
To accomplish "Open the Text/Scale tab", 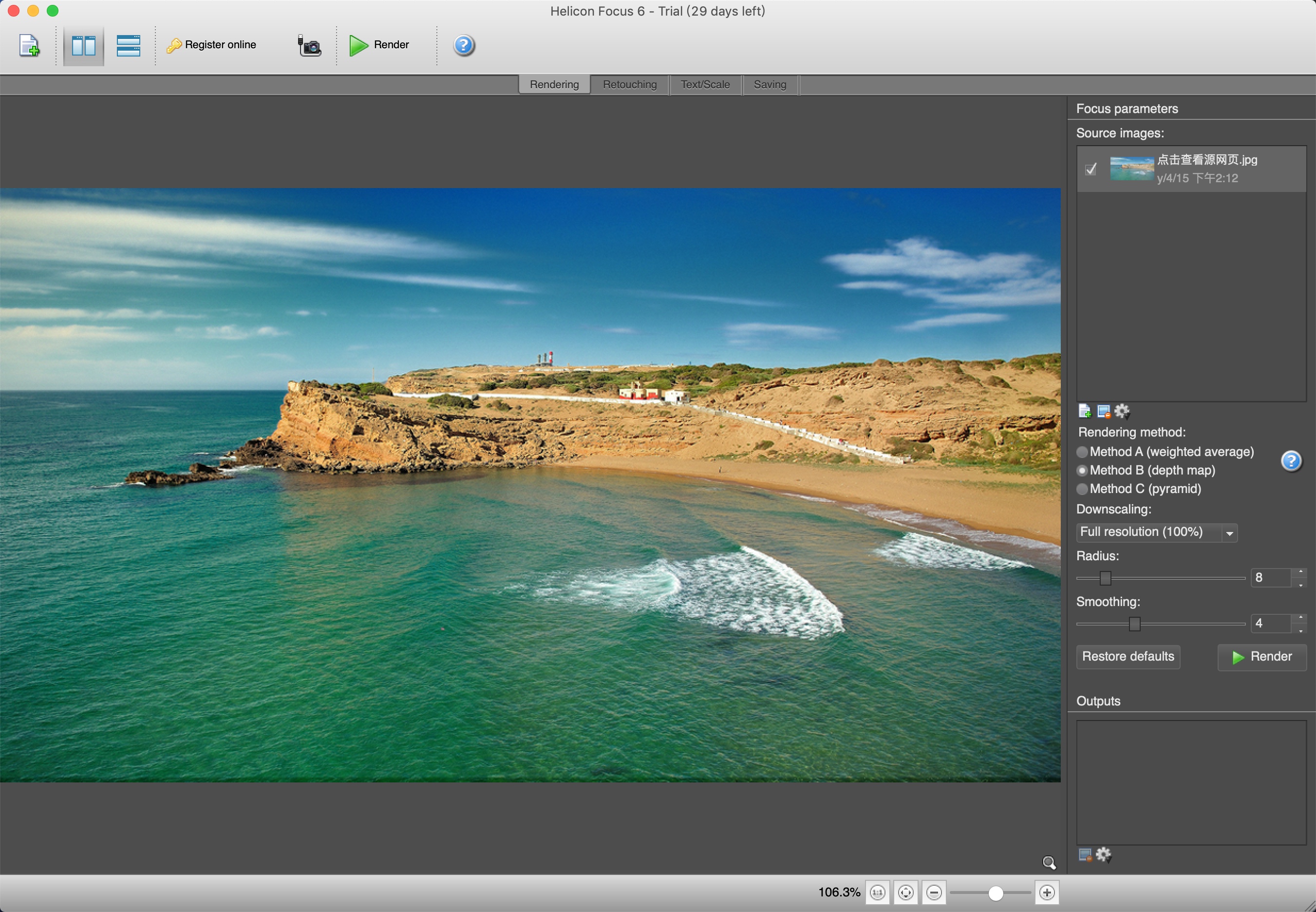I will coord(705,85).
